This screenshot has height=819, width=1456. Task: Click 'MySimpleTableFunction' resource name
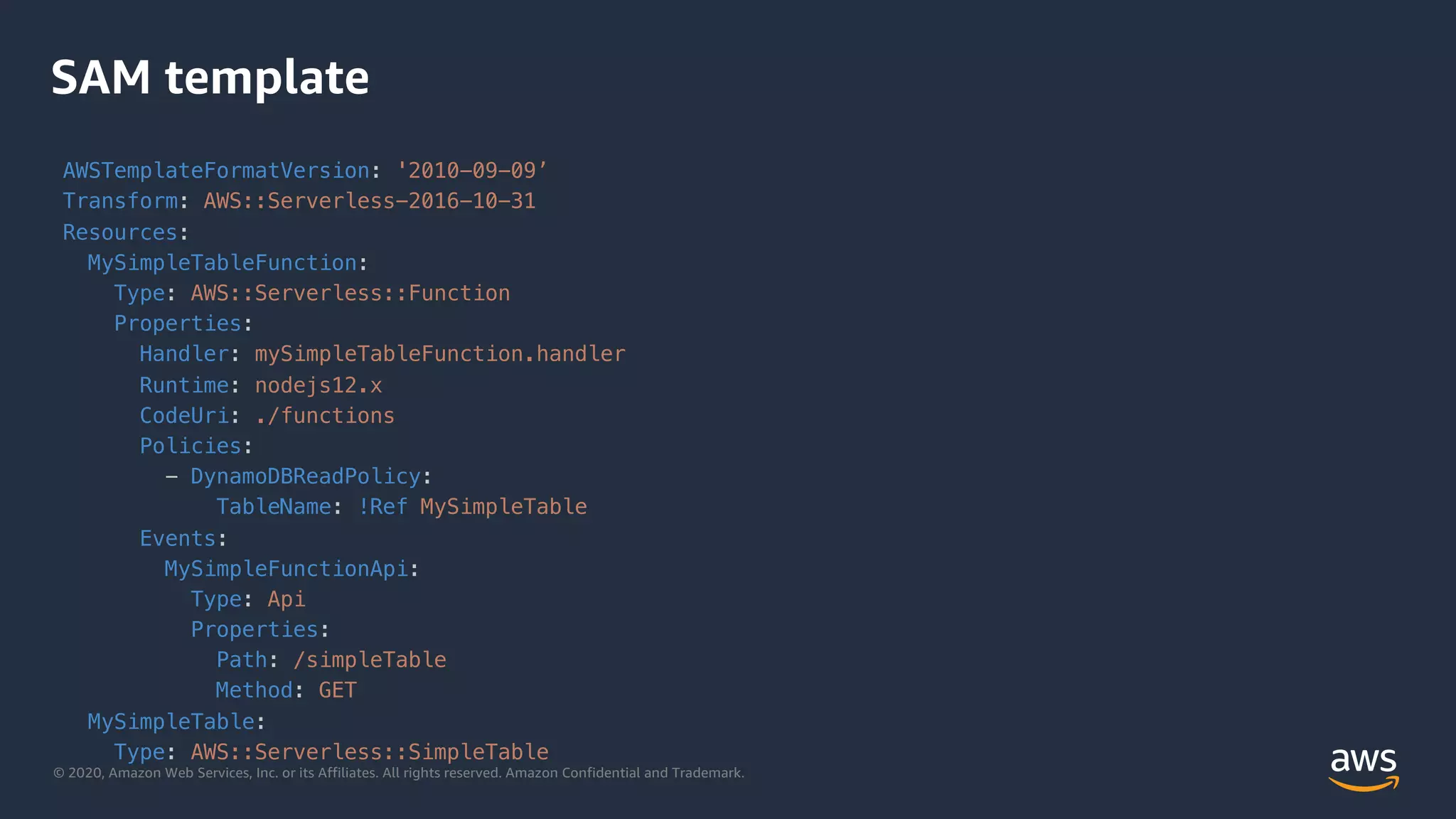[222, 263]
